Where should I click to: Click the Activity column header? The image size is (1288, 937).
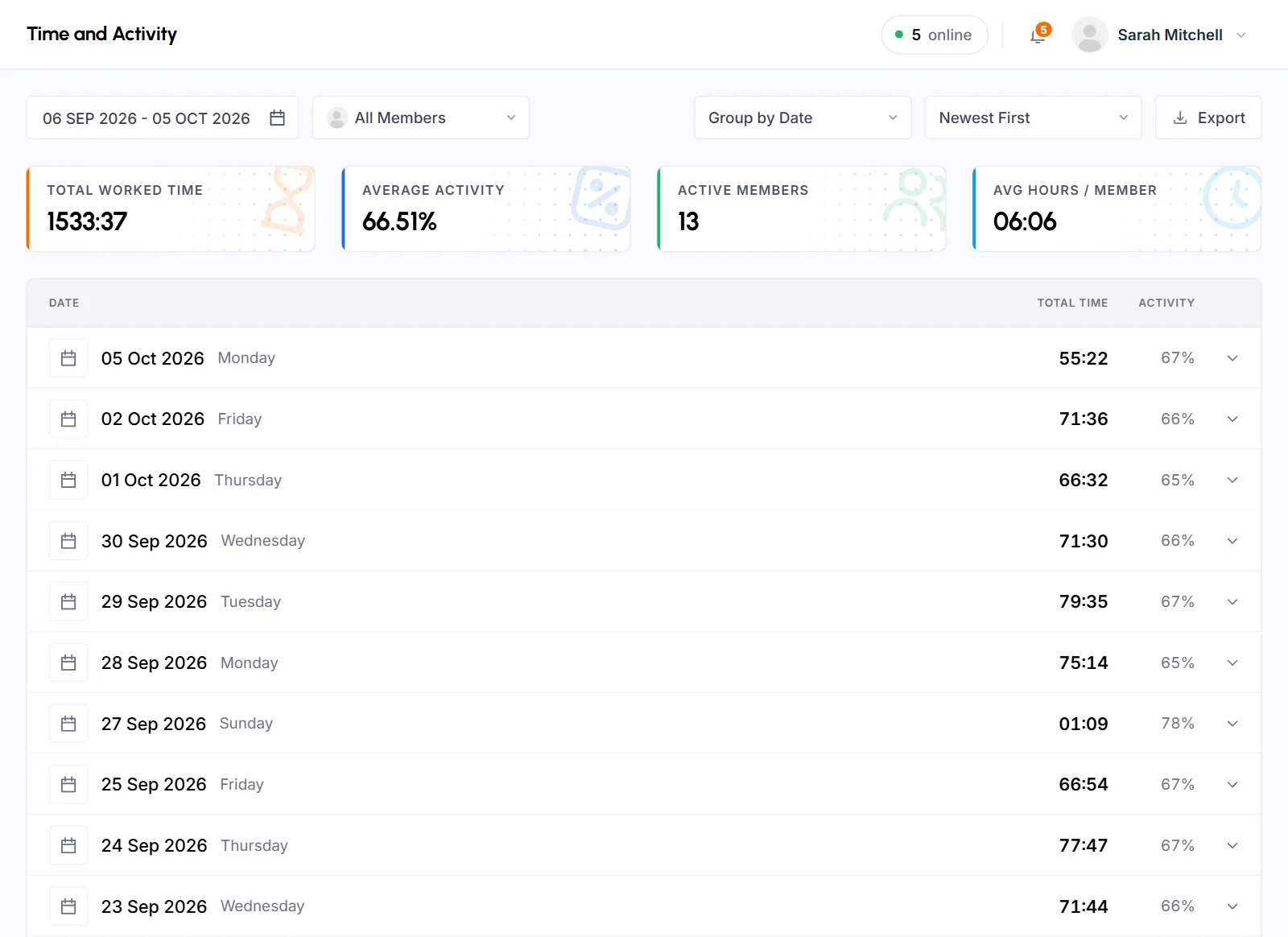click(1166, 303)
